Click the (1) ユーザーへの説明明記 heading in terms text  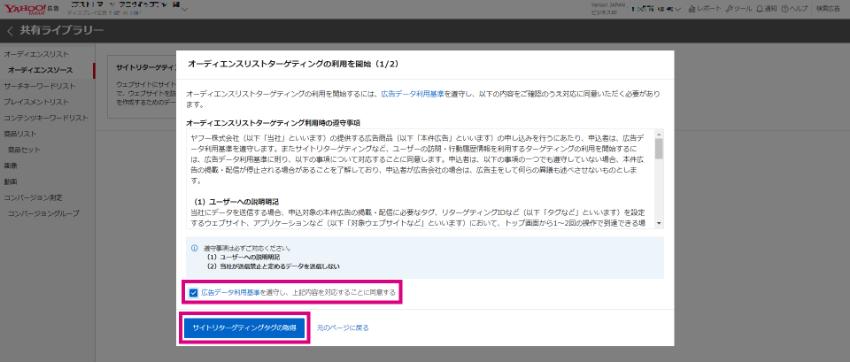(x=236, y=201)
